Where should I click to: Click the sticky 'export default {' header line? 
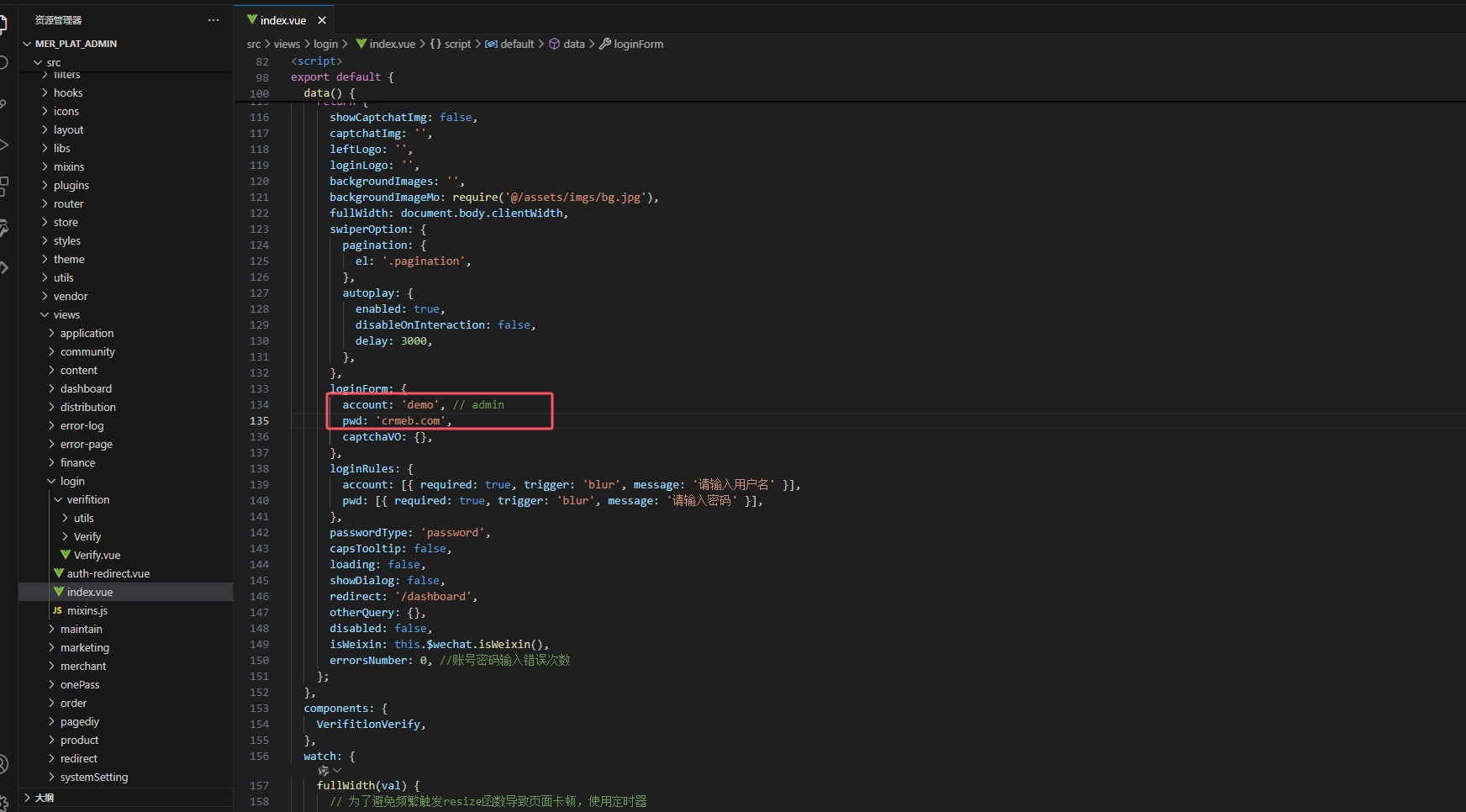click(x=342, y=76)
